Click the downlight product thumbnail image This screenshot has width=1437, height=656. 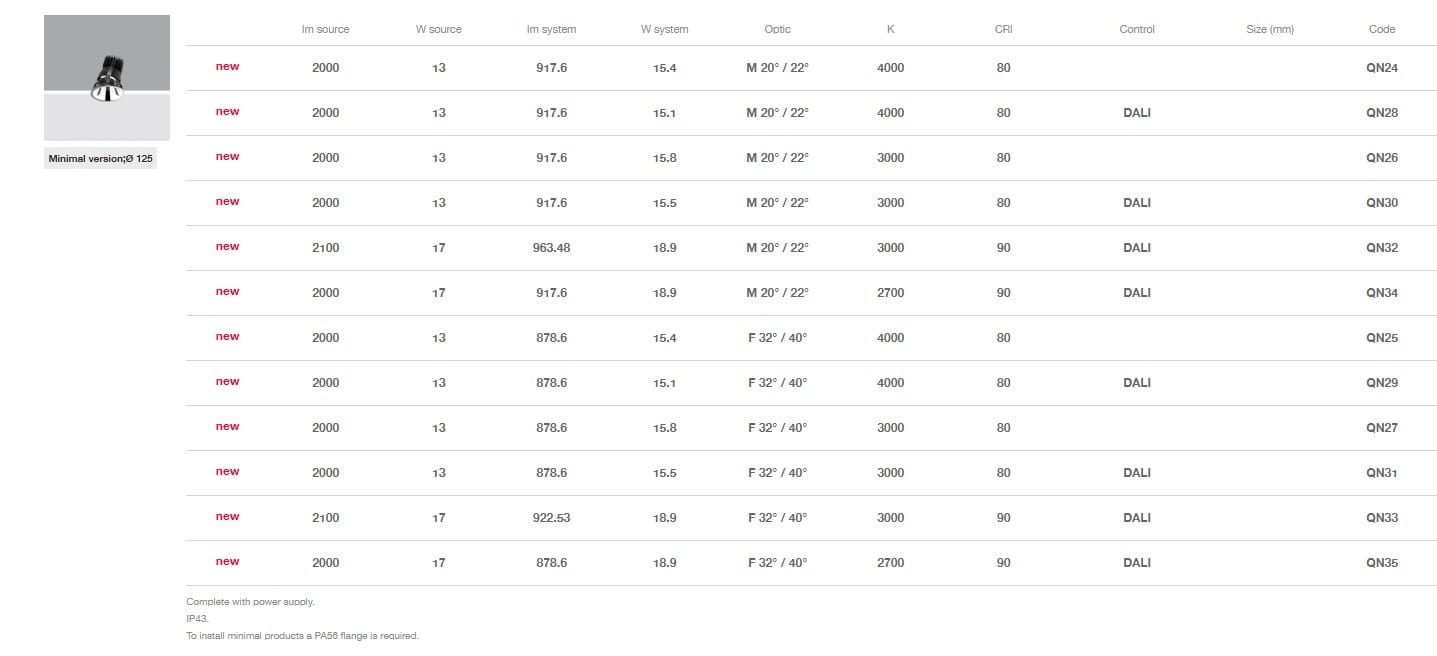[107, 77]
